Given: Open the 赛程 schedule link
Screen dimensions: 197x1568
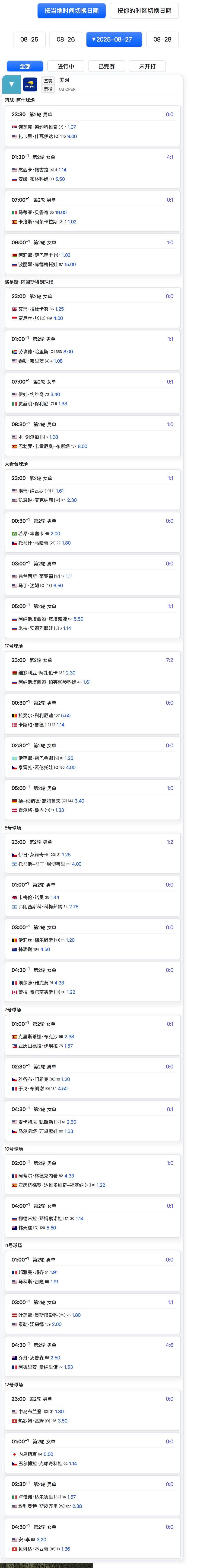Looking at the screenshot, I should 48,89.
